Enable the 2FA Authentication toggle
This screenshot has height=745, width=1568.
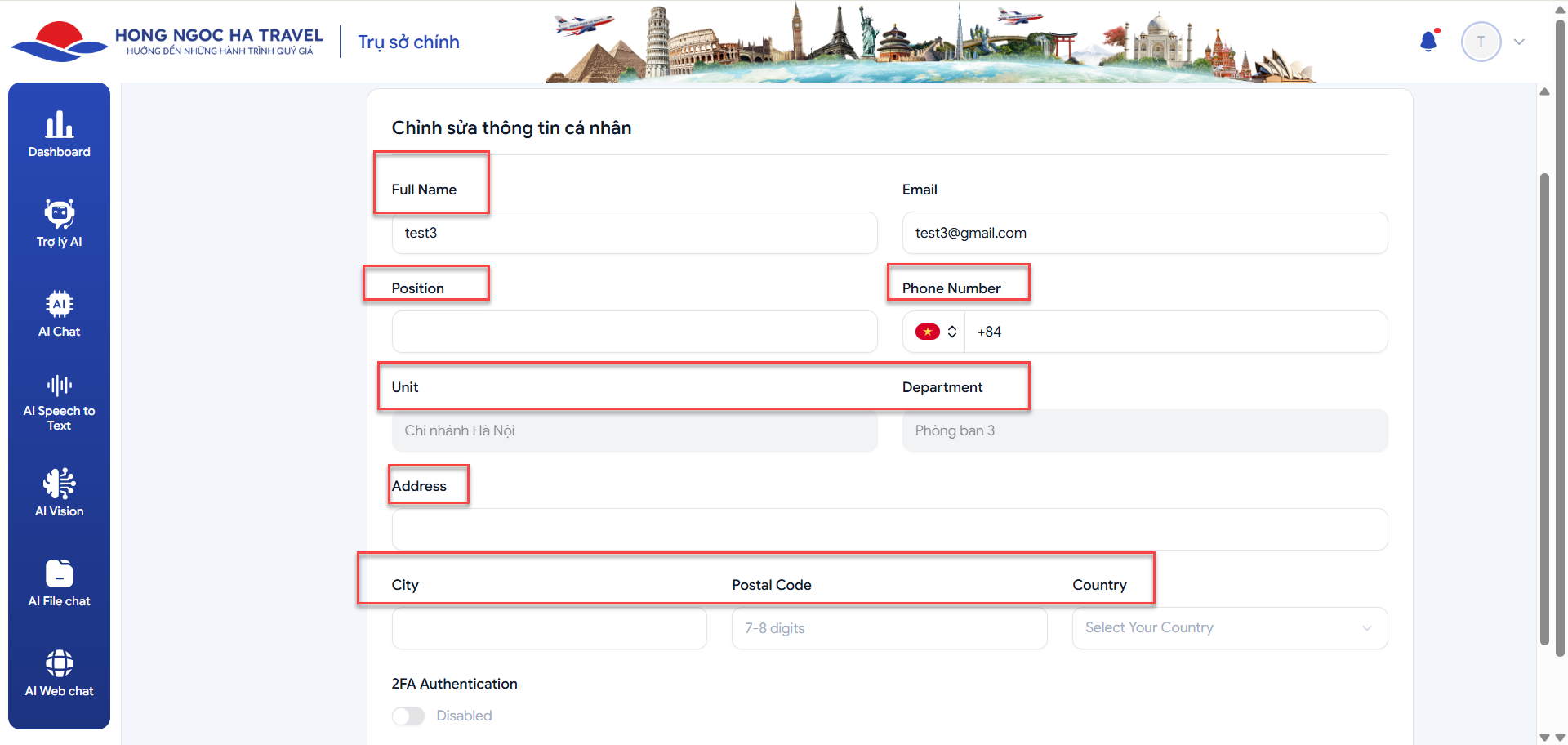click(x=408, y=716)
